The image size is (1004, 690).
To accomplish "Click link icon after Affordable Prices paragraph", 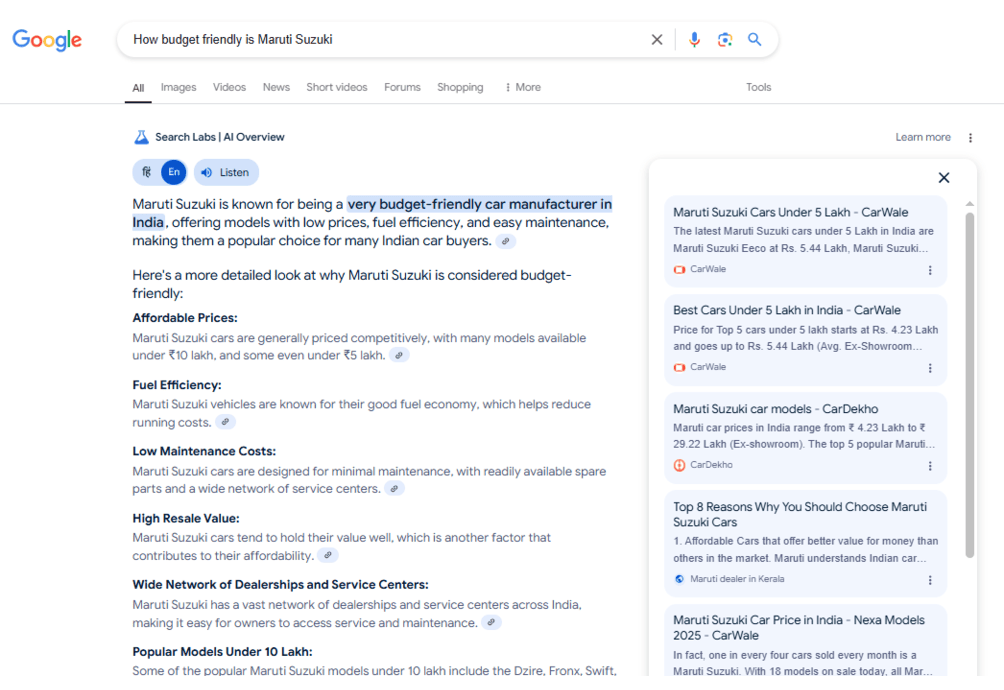I will pyautogui.click(x=399, y=356).
